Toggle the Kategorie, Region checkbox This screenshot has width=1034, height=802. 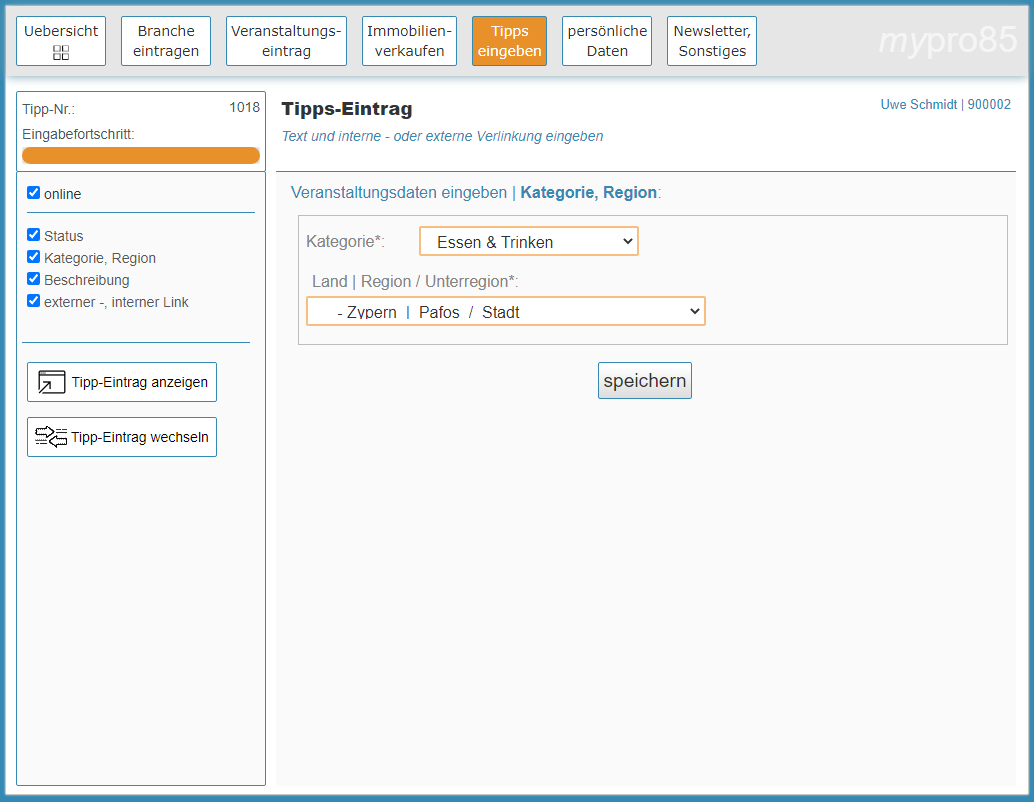[x=34, y=258]
